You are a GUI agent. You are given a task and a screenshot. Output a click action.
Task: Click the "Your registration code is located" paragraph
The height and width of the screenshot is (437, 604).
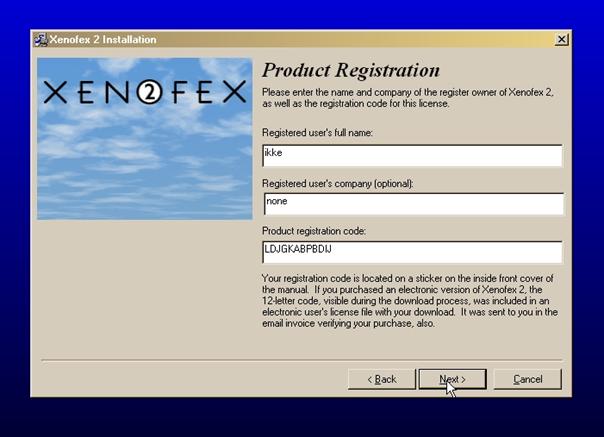pyautogui.click(x=410, y=301)
